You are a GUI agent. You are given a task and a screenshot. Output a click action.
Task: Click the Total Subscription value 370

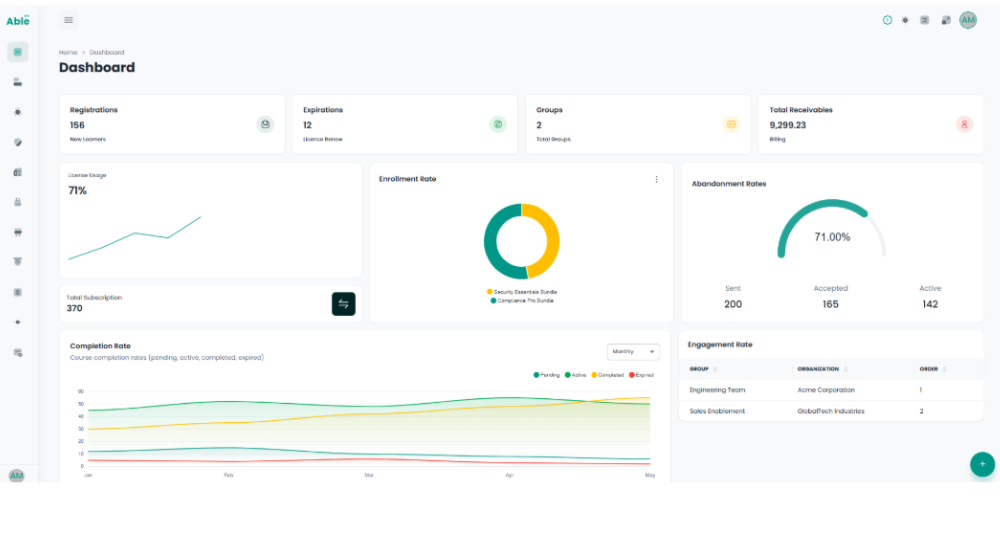[x=75, y=308]
